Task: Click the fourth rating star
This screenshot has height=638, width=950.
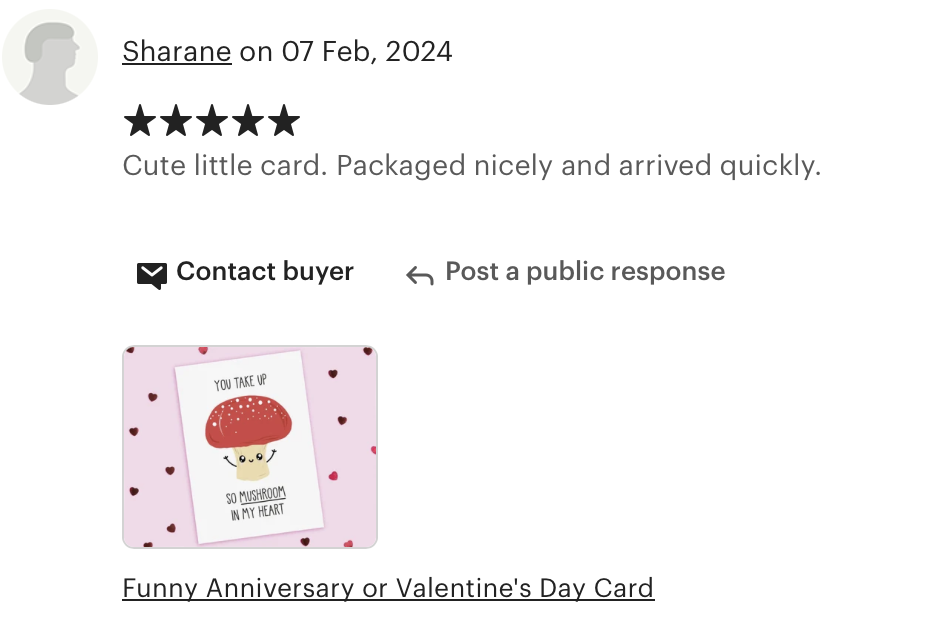Action: click(x=248, y=120)
